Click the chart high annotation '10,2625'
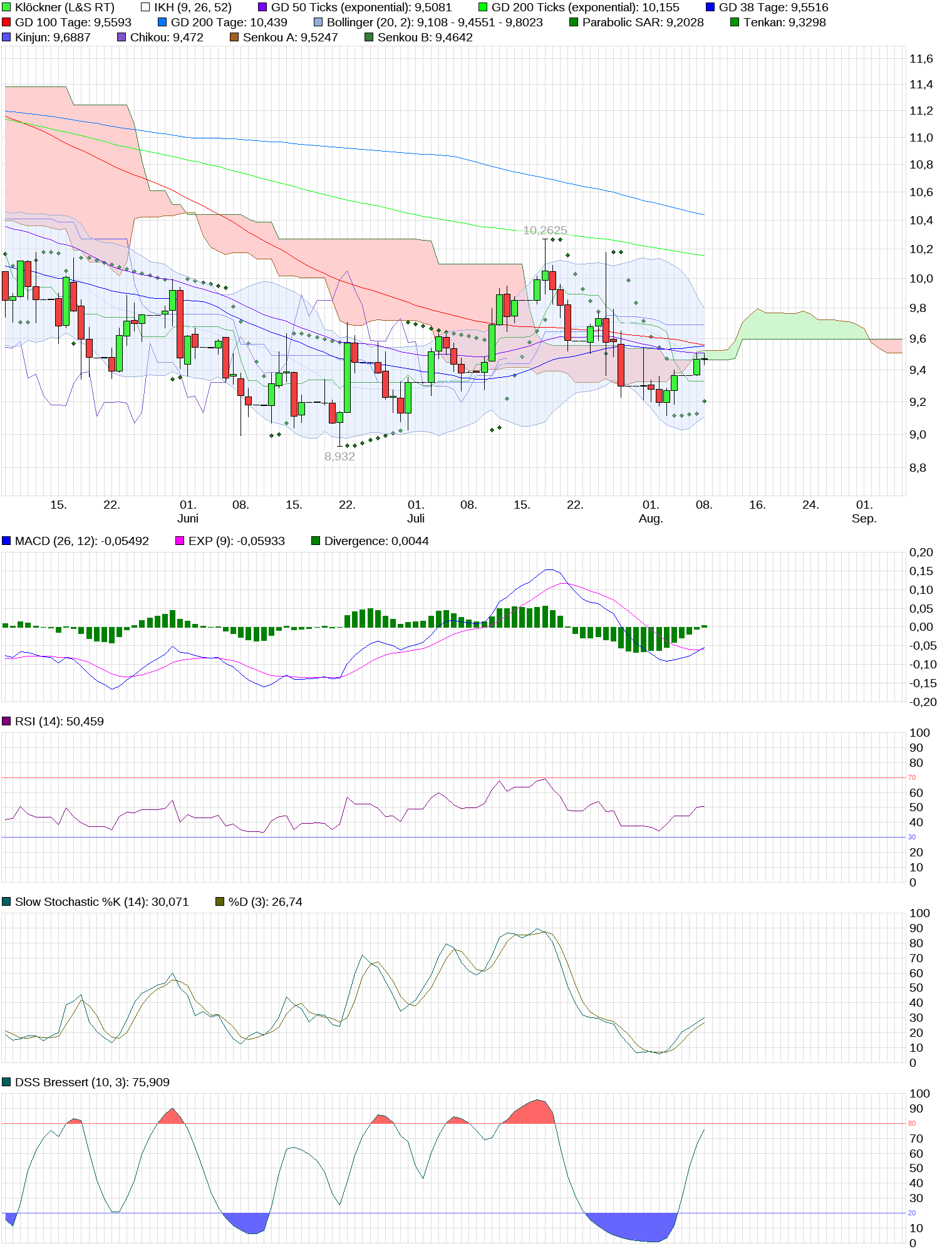The height and width of the screenshot is (1256, 952). click(x=545, y=231)
